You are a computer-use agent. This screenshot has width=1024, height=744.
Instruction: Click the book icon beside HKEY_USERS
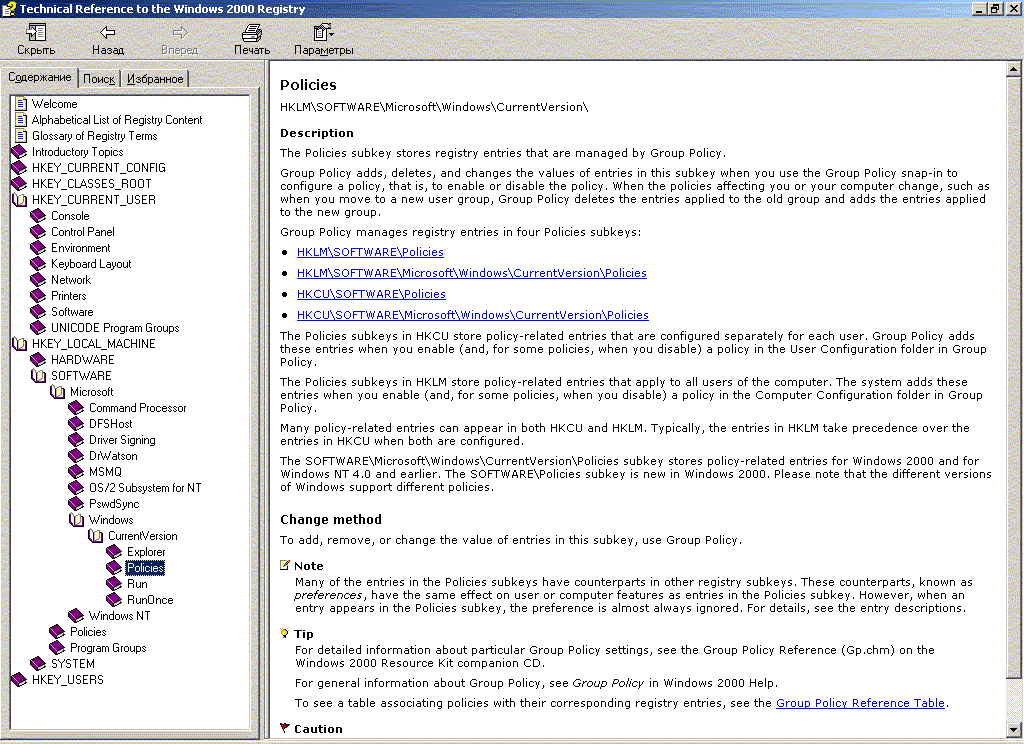click(x=20, y=680)
